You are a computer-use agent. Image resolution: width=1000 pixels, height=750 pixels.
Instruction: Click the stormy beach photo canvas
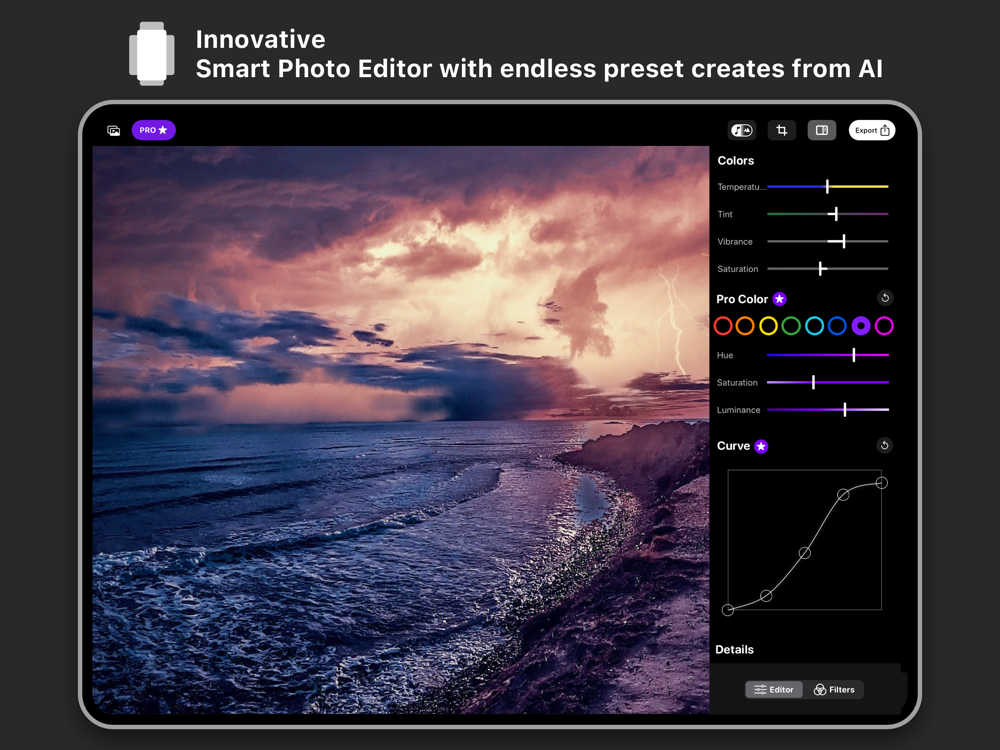[401, 429]
